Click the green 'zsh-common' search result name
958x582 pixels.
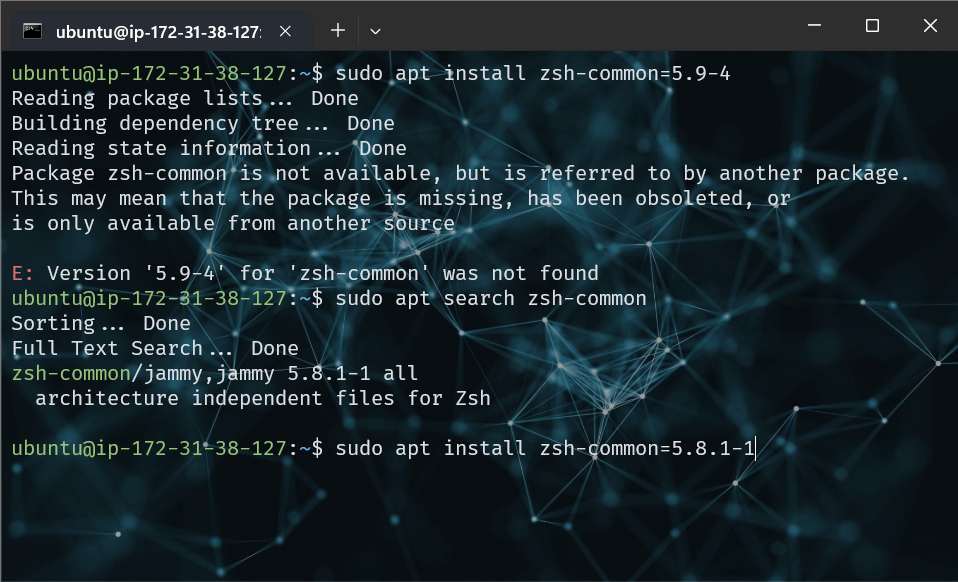coord(70,373)
